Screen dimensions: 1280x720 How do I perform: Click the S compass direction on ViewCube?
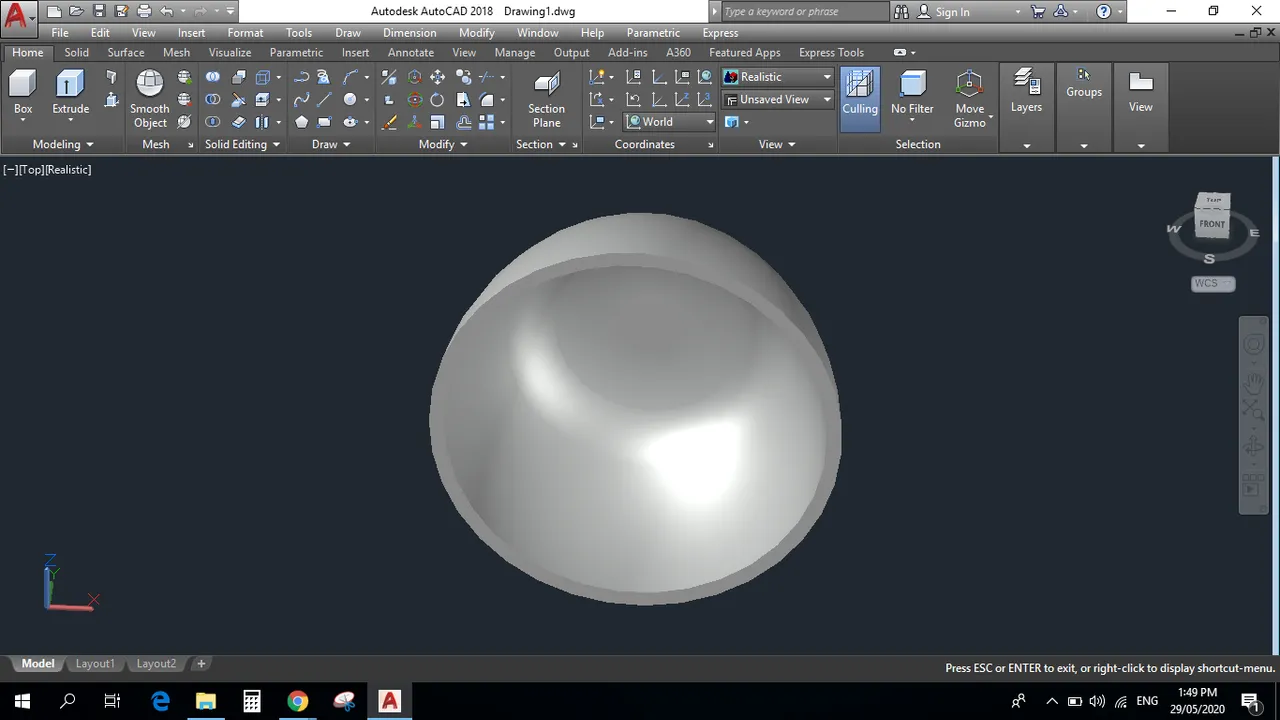pos(1209,258)
